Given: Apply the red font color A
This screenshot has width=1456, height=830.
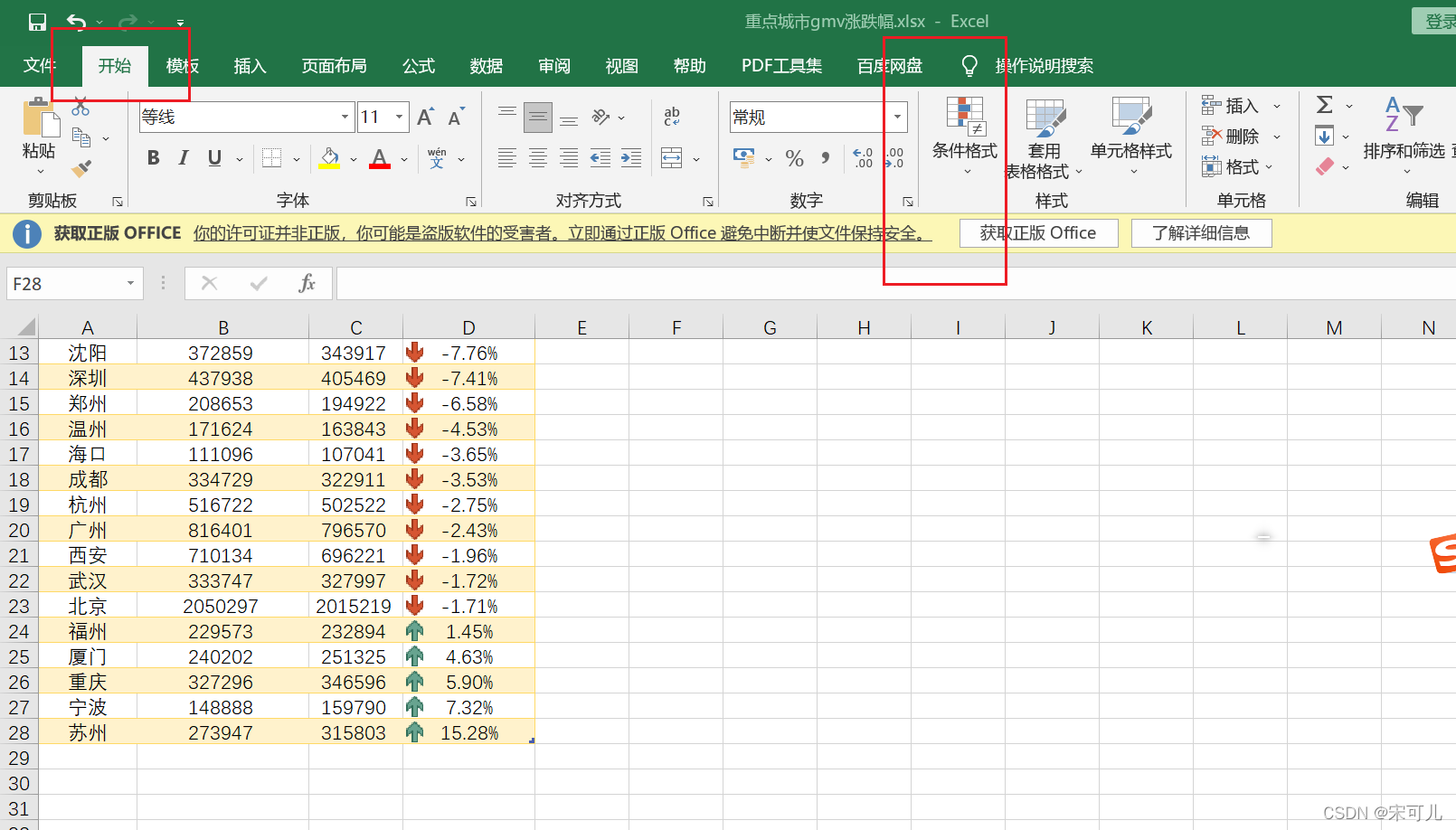Looking at the screenshot, I should (380, 158).
